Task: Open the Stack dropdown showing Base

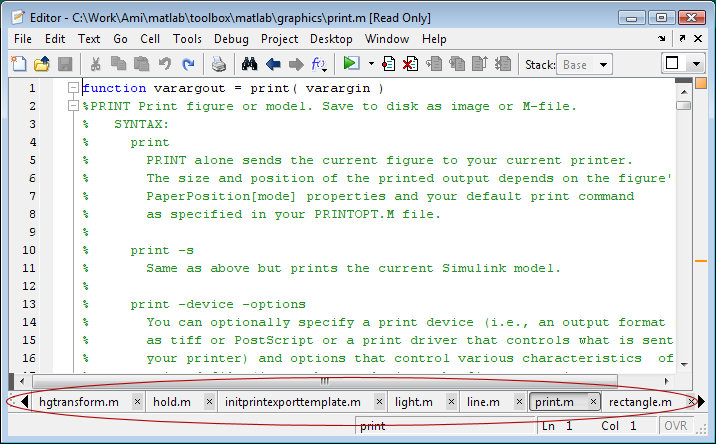Action: (585, 64)
